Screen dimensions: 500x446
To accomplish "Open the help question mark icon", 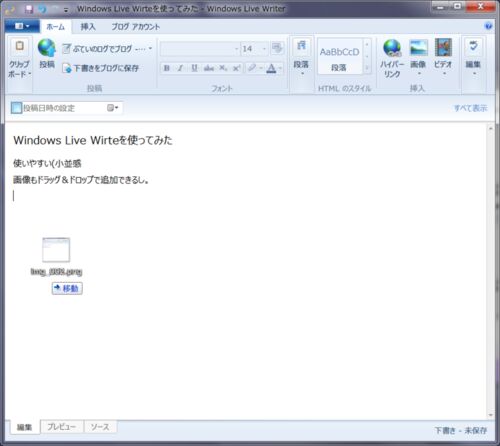I will pos(488,26).
